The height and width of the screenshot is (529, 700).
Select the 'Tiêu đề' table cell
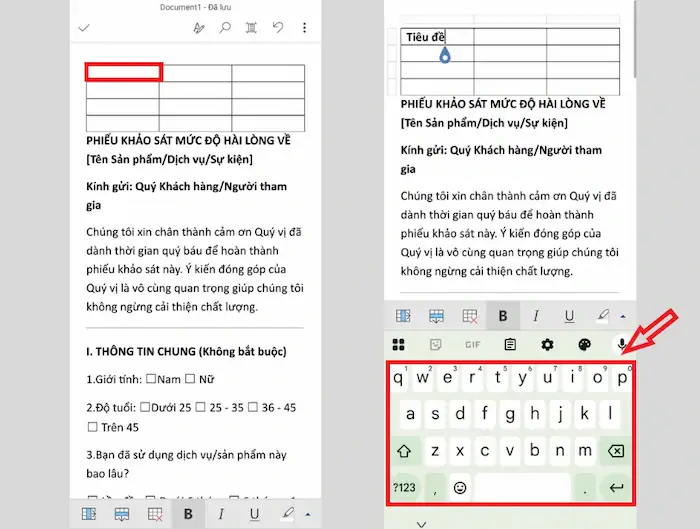coord(437,37)
